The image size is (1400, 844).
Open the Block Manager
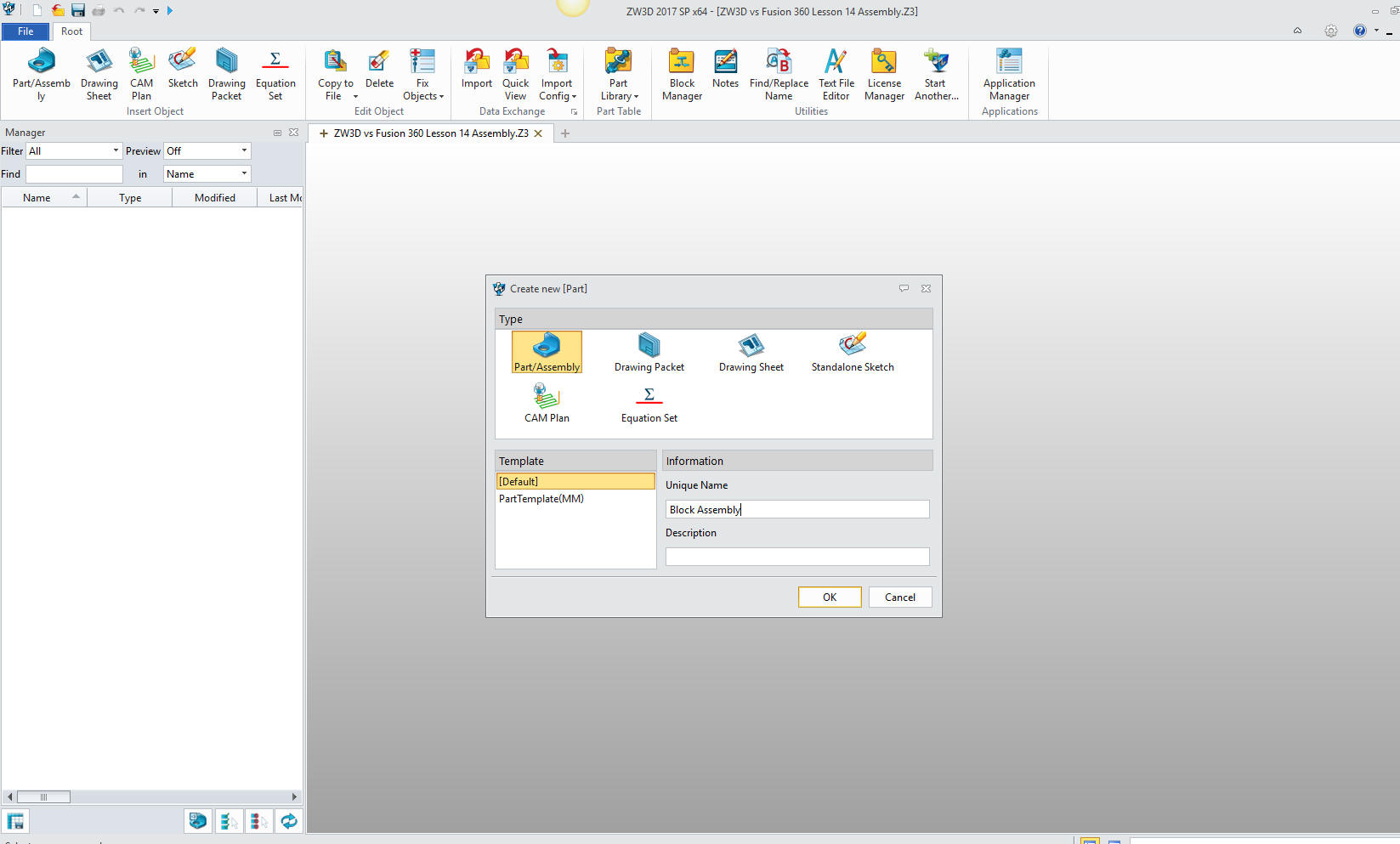pos(682,74)
